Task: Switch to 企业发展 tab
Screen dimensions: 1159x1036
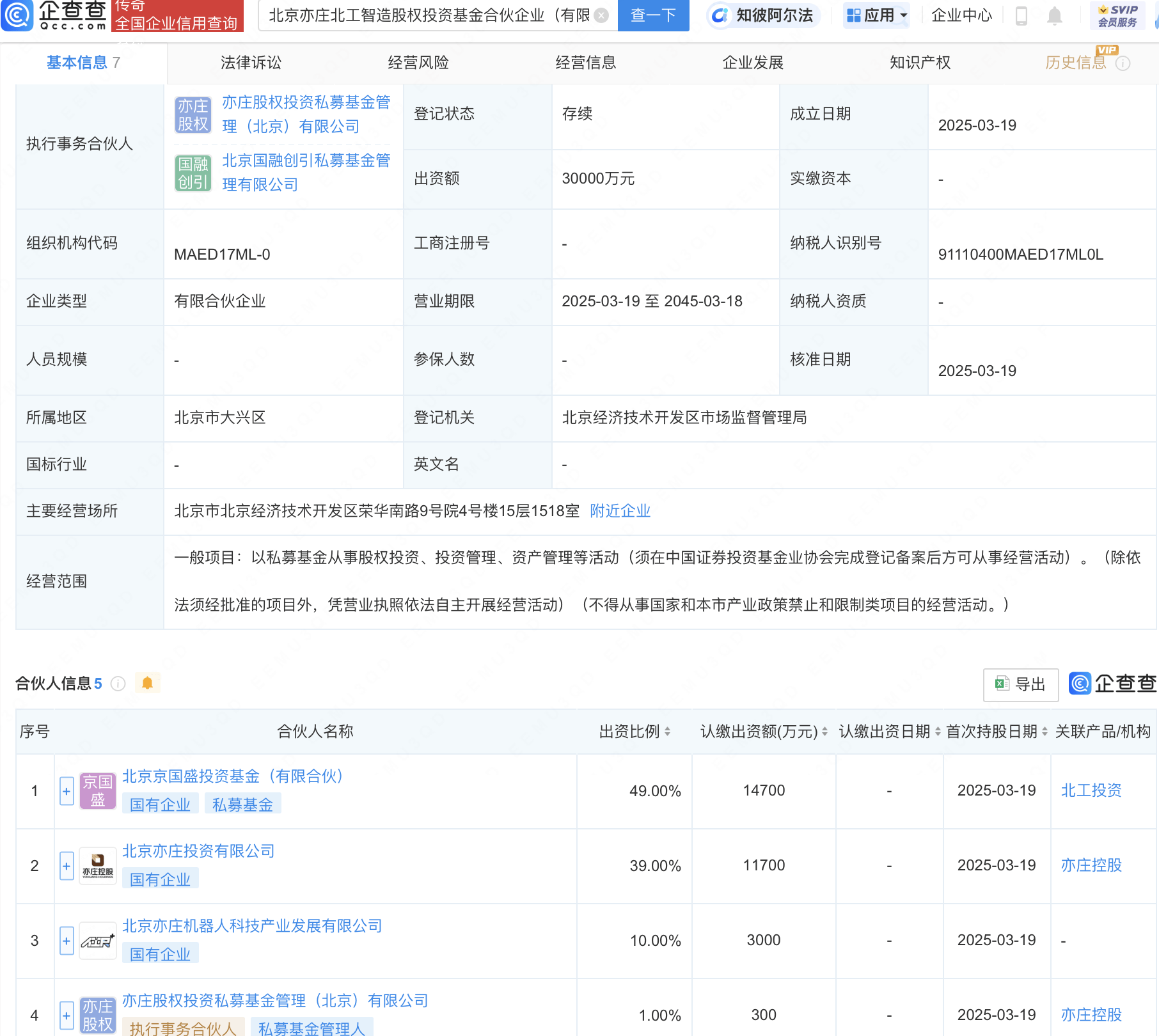Action: [753, 63]
